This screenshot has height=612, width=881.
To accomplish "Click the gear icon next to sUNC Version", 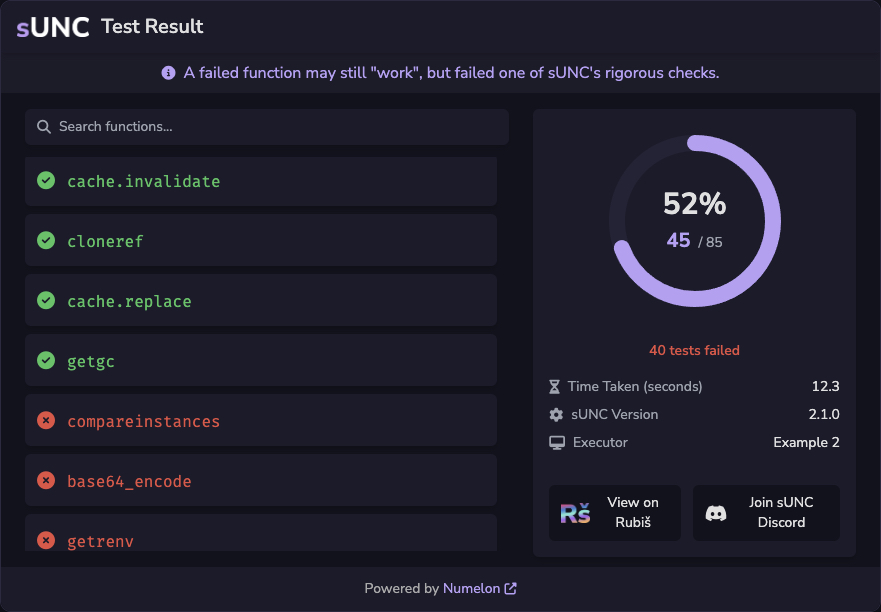I will click(x=556, y=415).
